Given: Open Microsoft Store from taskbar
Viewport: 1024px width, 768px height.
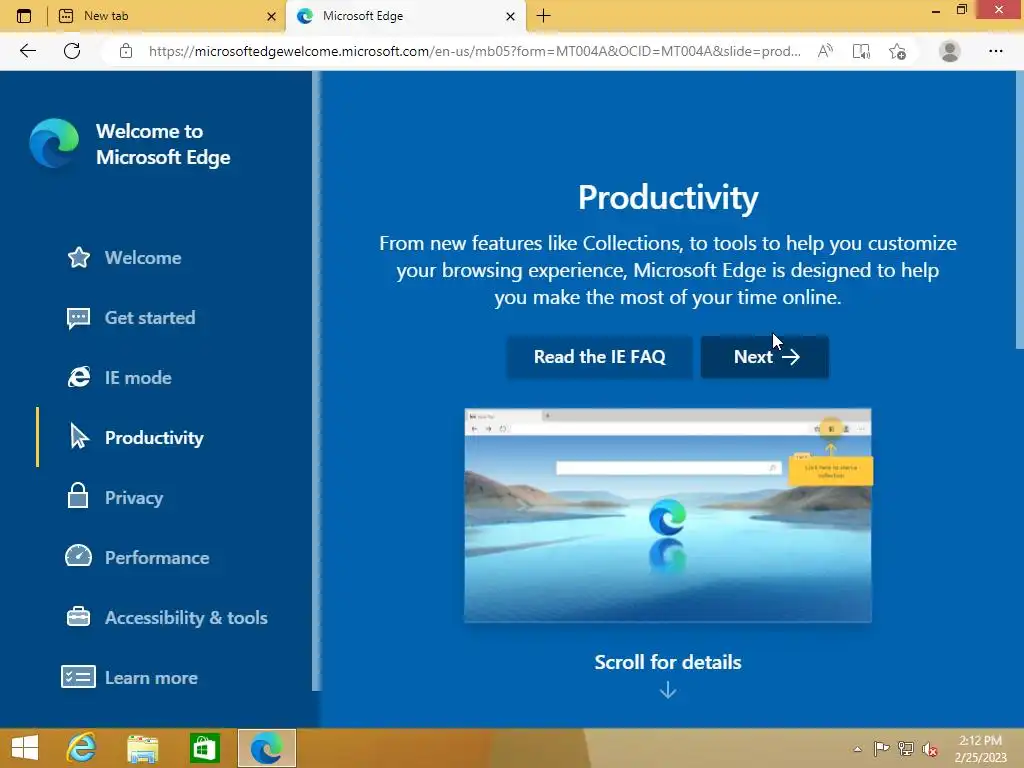Looking at the screenshot, I should pos(204,748).
